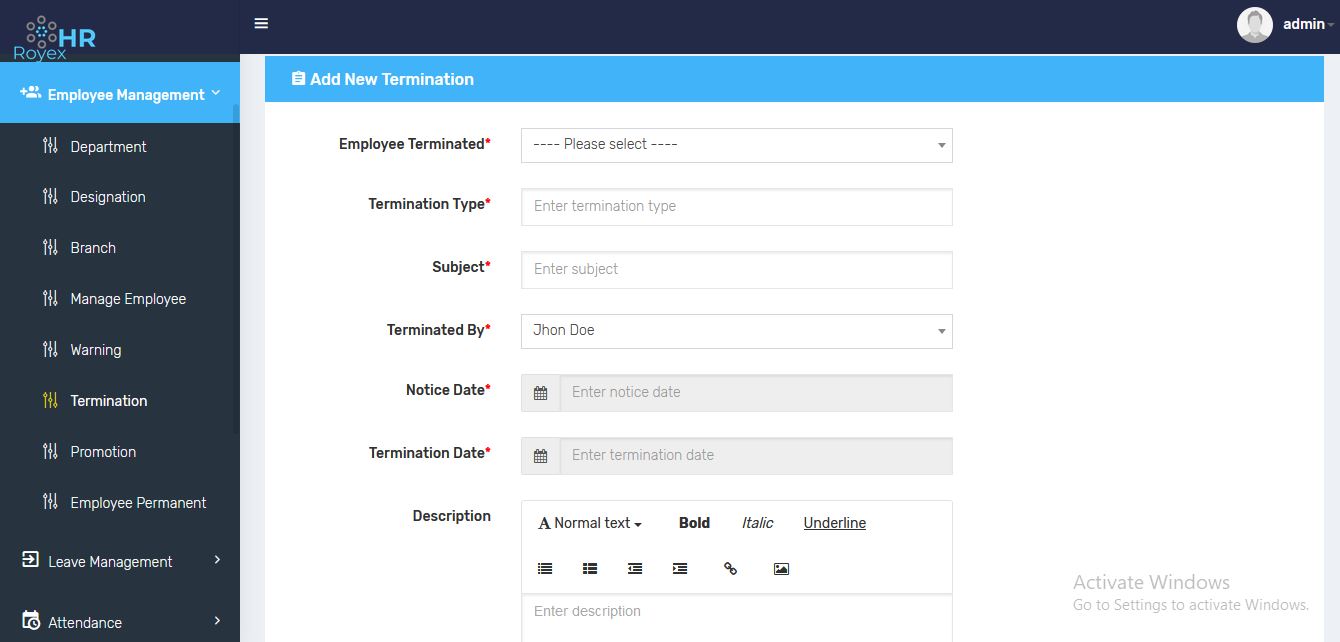
Task: Indent the description text
Action: coord(680,568)
